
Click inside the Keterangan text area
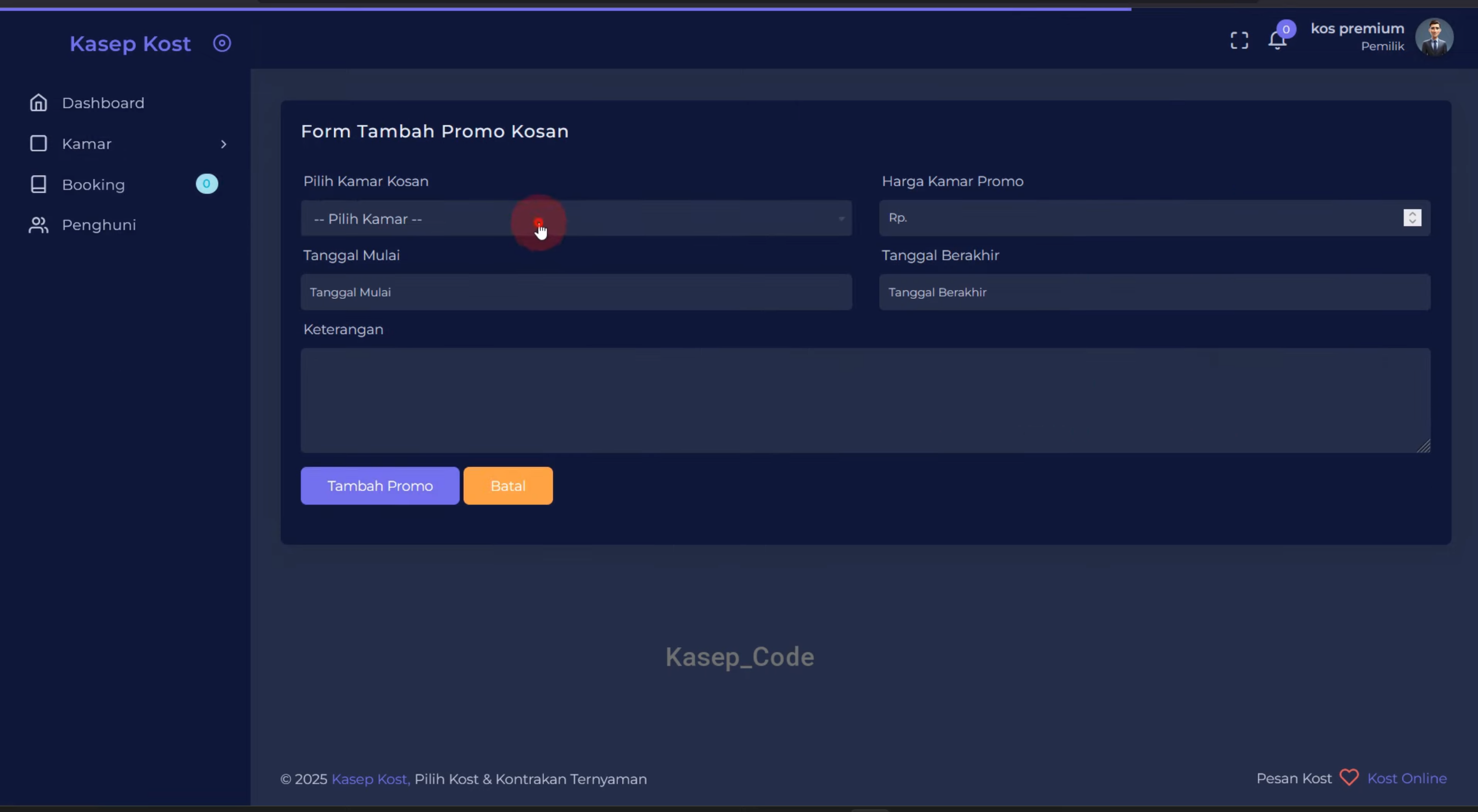[x=865, y=400]
